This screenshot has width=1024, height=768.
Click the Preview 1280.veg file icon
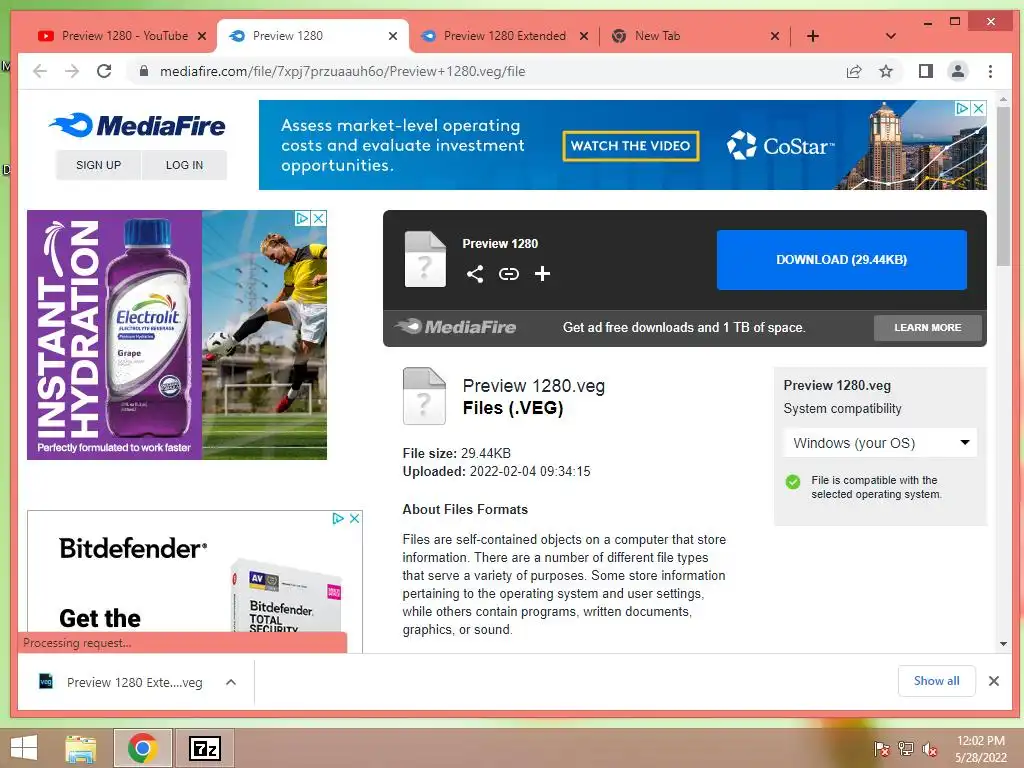pos(424,396)
